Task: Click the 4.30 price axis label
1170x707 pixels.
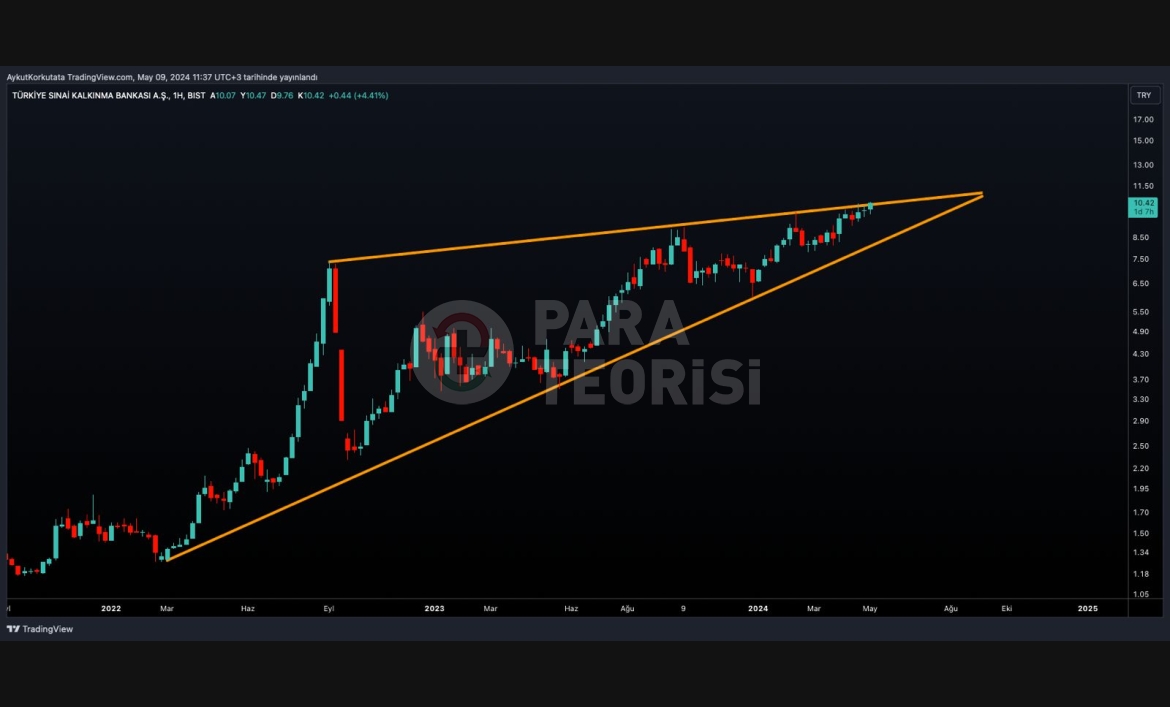Action: (x=1141, y=354)
